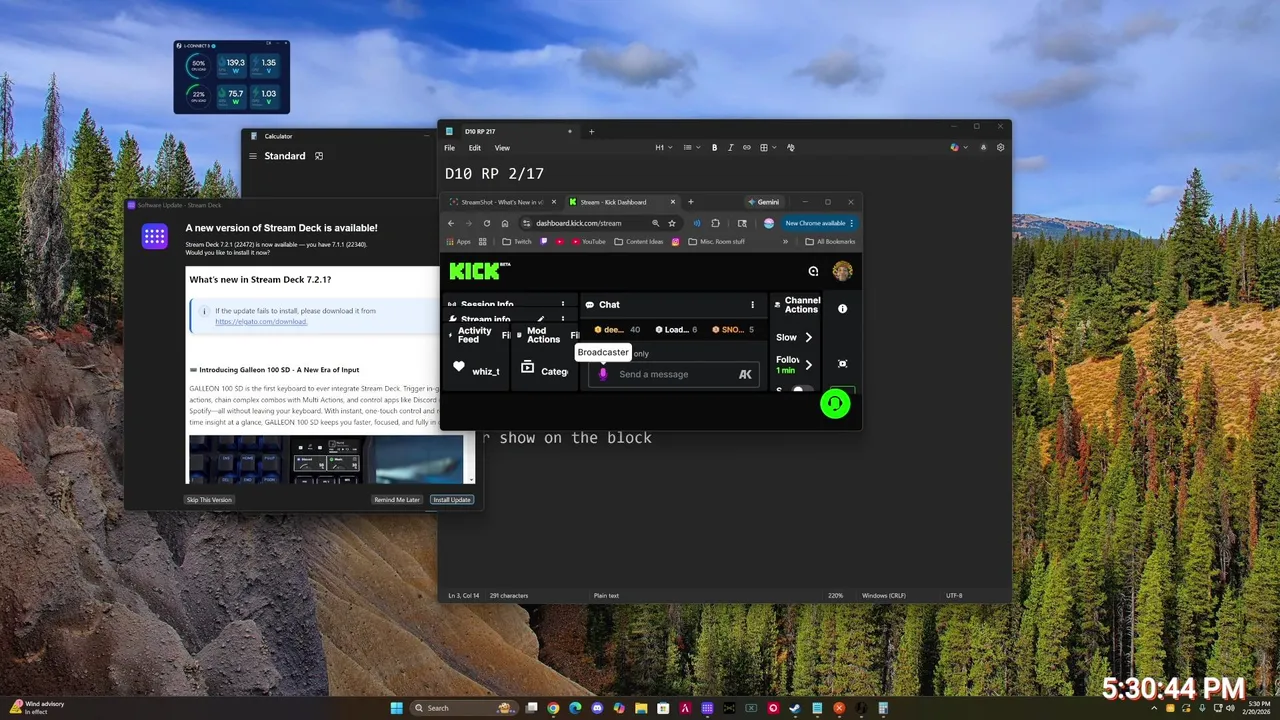The image size is (1280, 720).
Task: Go to Chrome home page
Action: [505, 223]
